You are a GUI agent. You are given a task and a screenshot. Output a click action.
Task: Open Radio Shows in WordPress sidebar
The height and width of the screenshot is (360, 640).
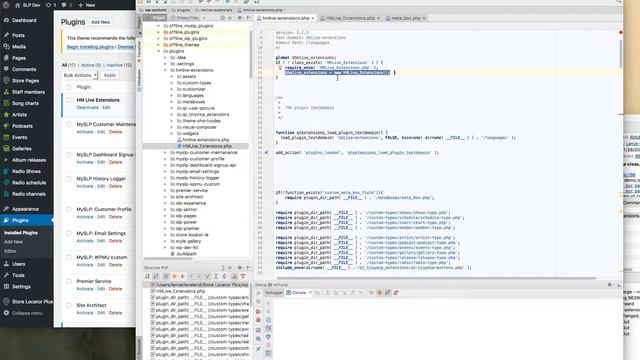pos(26,171)
